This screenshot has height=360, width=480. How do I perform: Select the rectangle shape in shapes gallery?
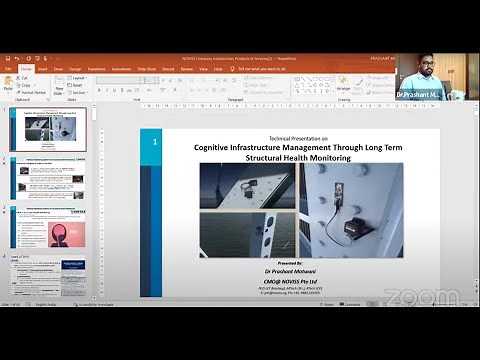click(315, 79)
